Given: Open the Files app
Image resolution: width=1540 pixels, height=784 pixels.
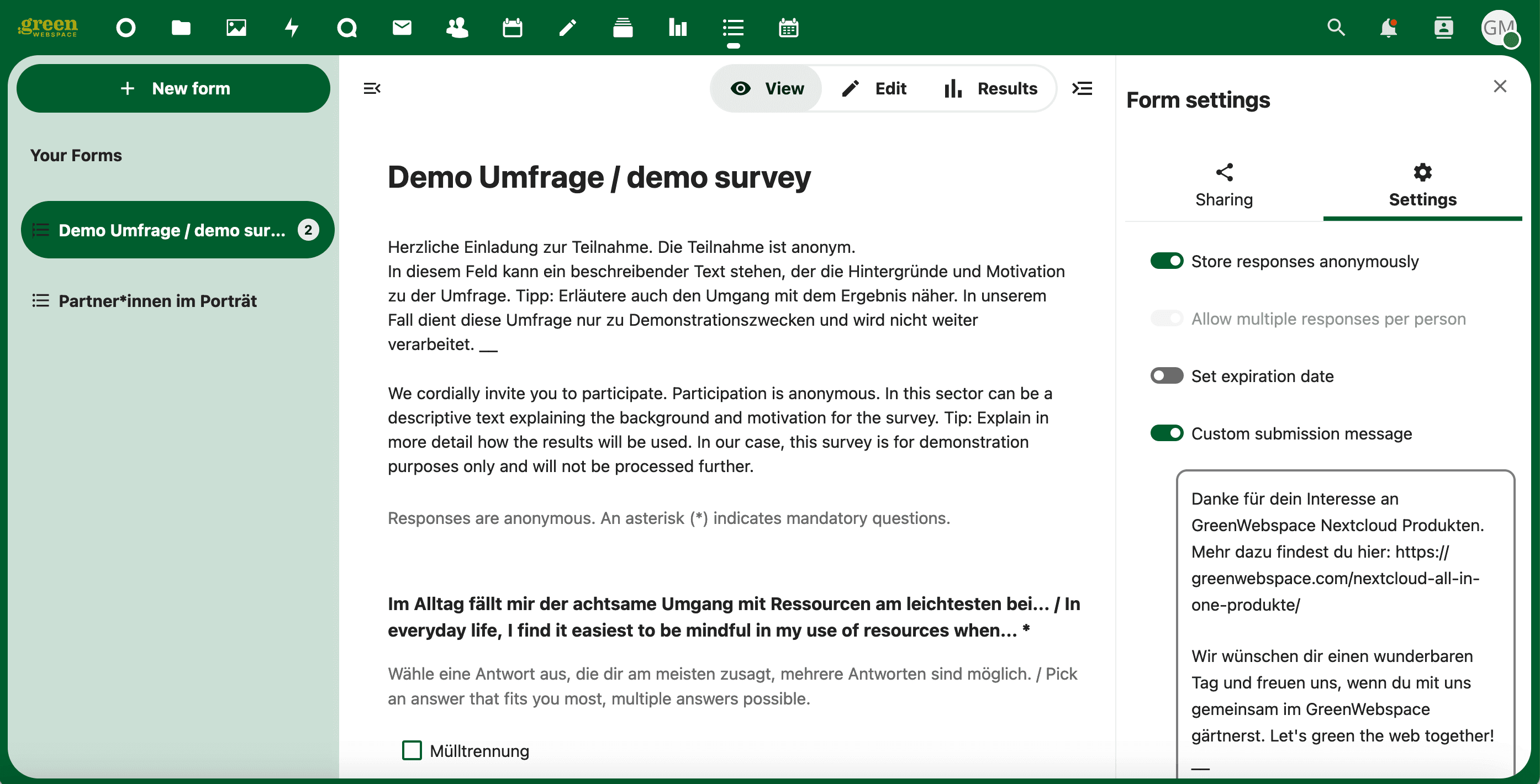Looking at the screenshot, I should pos(180,28).
